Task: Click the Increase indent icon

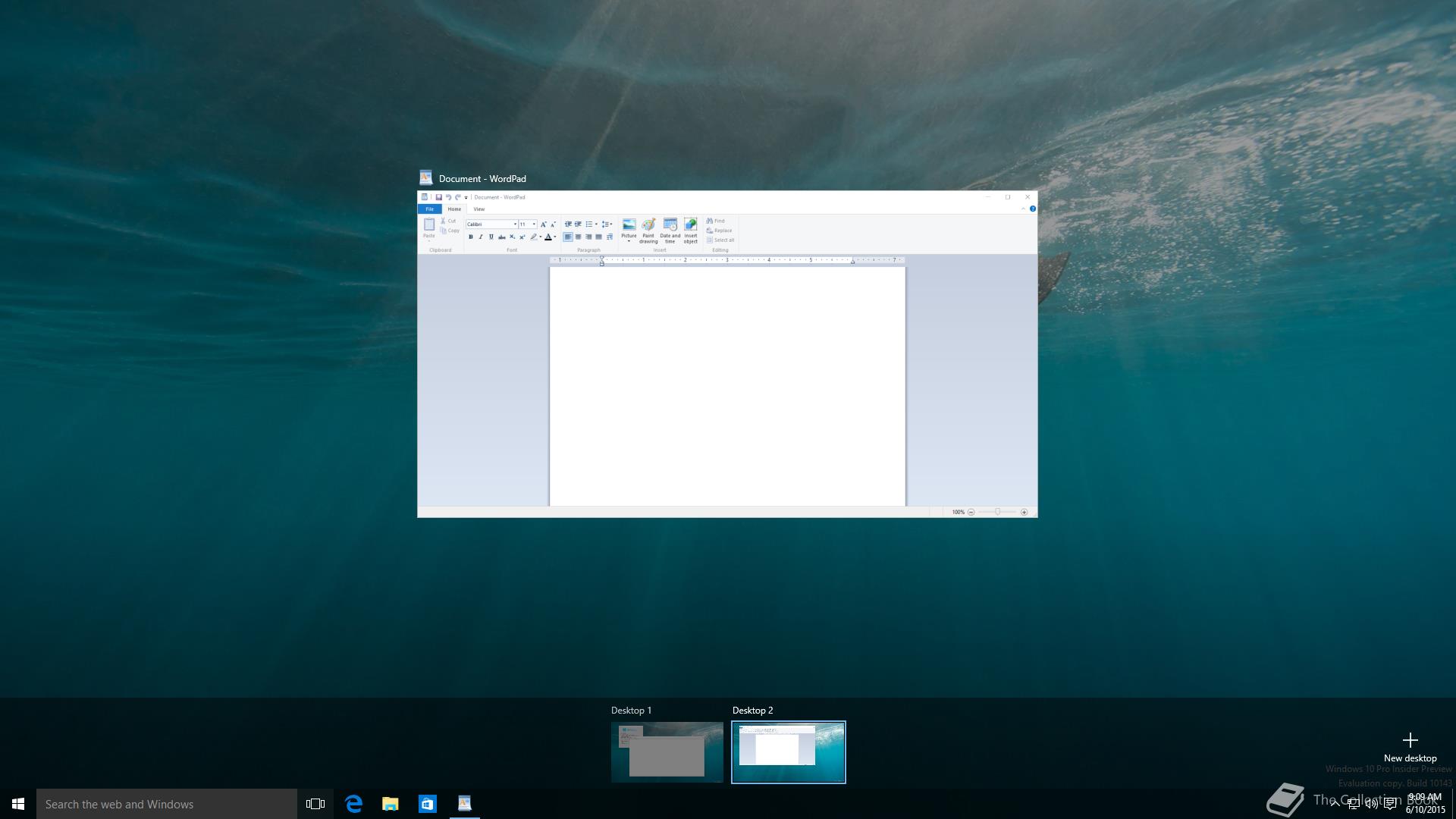Action: point(578,224)
